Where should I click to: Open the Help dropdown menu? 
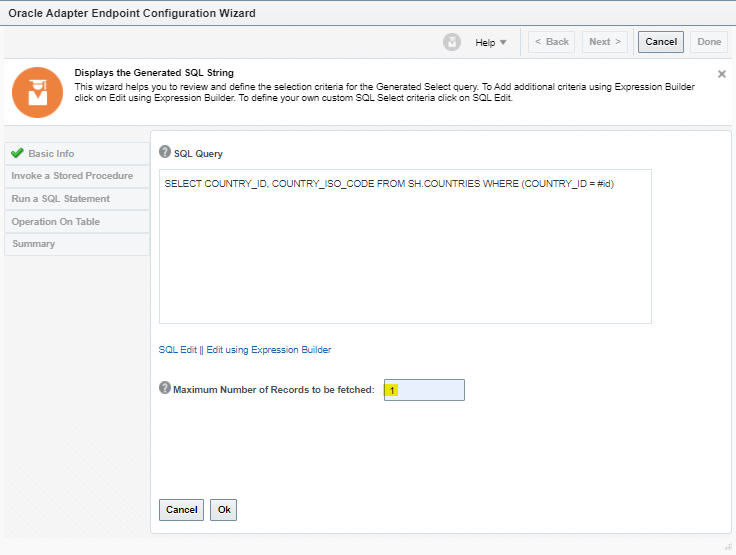click(x=491, y=42)
